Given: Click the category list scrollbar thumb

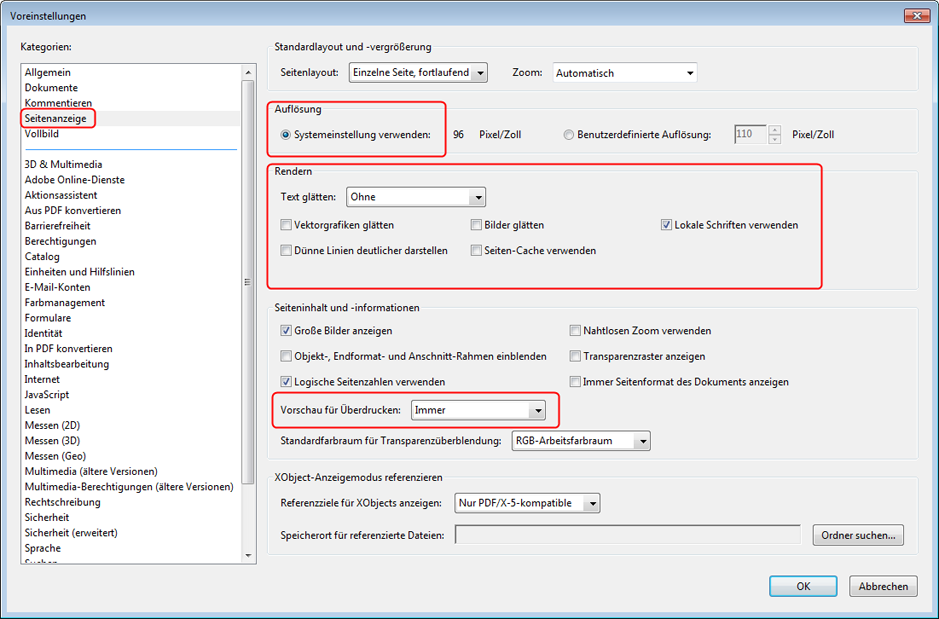Looking at the screenshot, I should 249,281.
